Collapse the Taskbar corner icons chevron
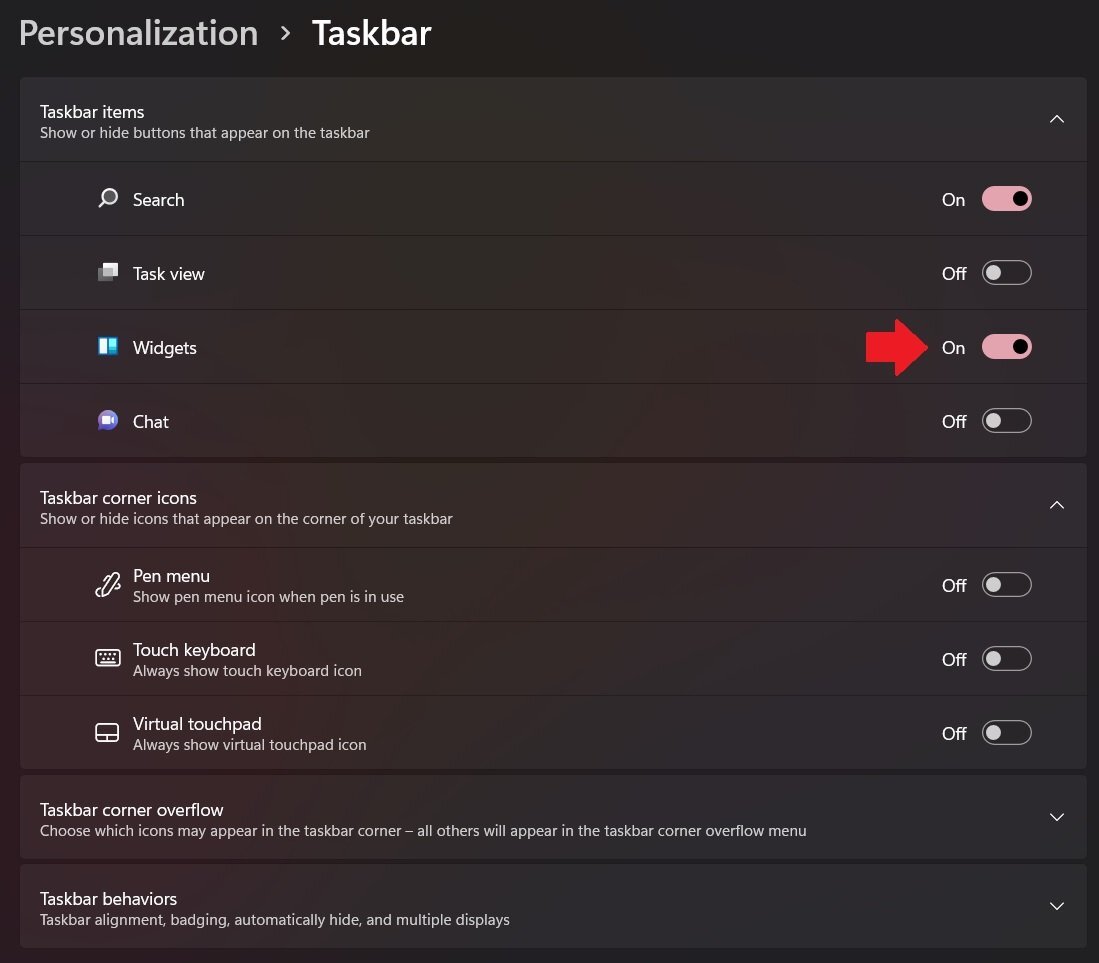This screenshot has width=1099, height=963. tap(1057, 505)
